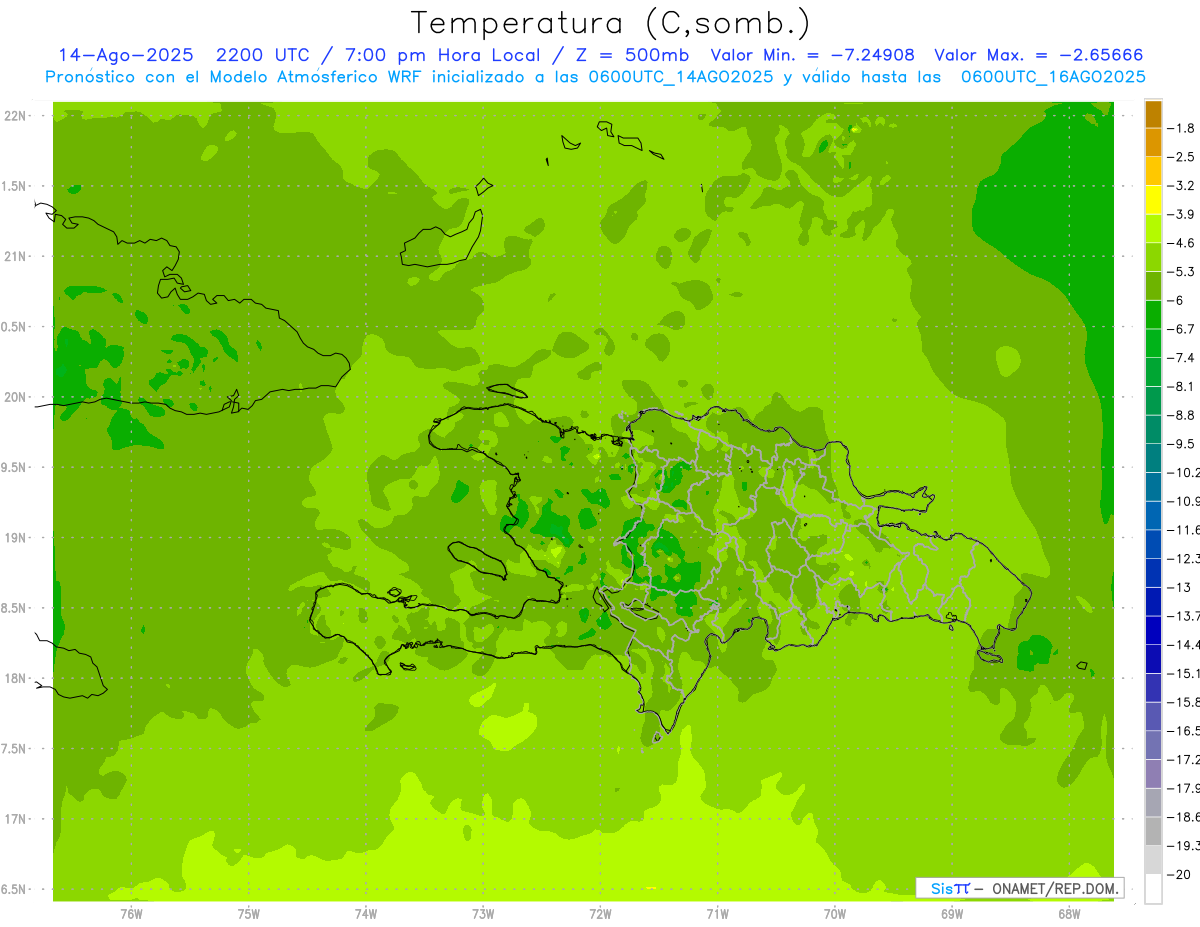This screenshot has height=927, width=1200.
Task: Click the "-5.3" color-bar value
Action: 1181,271
